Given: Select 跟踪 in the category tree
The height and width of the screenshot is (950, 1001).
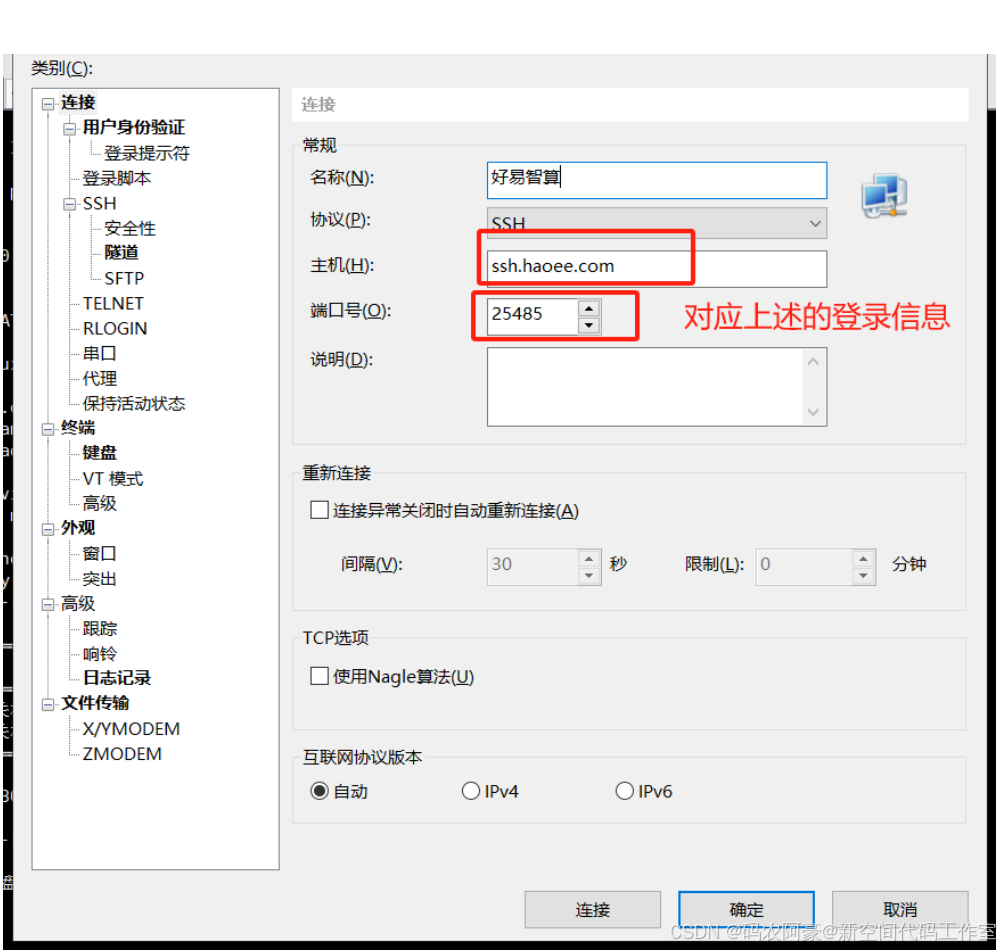Looking at the screenshot, I should point(100,629).
